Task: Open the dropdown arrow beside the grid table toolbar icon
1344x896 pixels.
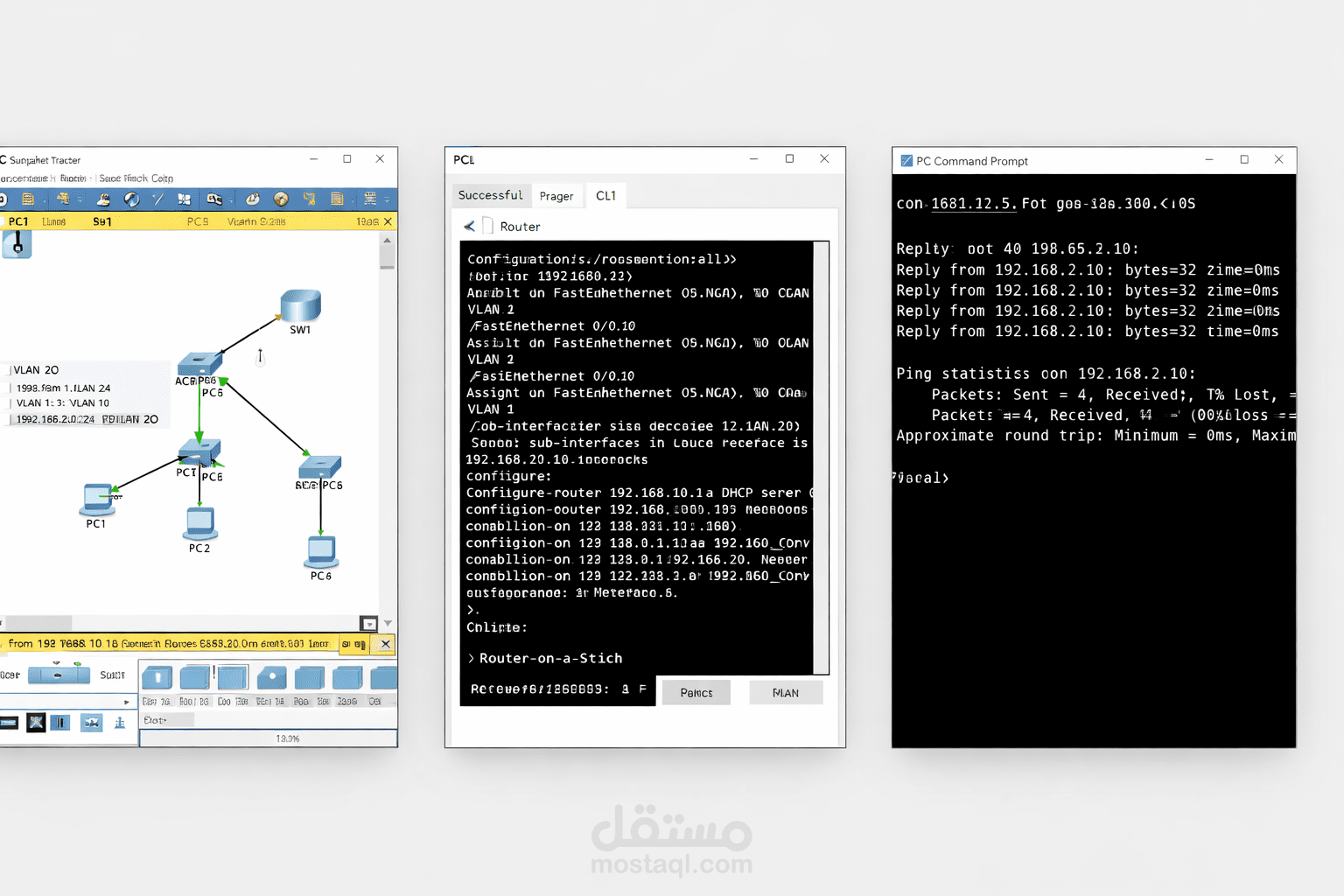Action: point(387,200)
